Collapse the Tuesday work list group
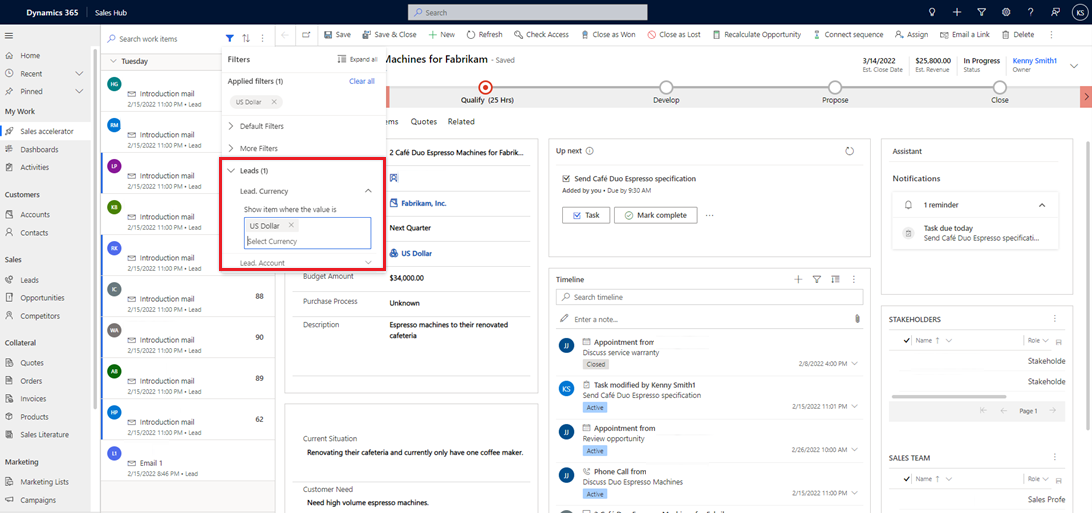This screenshot has width=1092, height=513. point(114,61)
